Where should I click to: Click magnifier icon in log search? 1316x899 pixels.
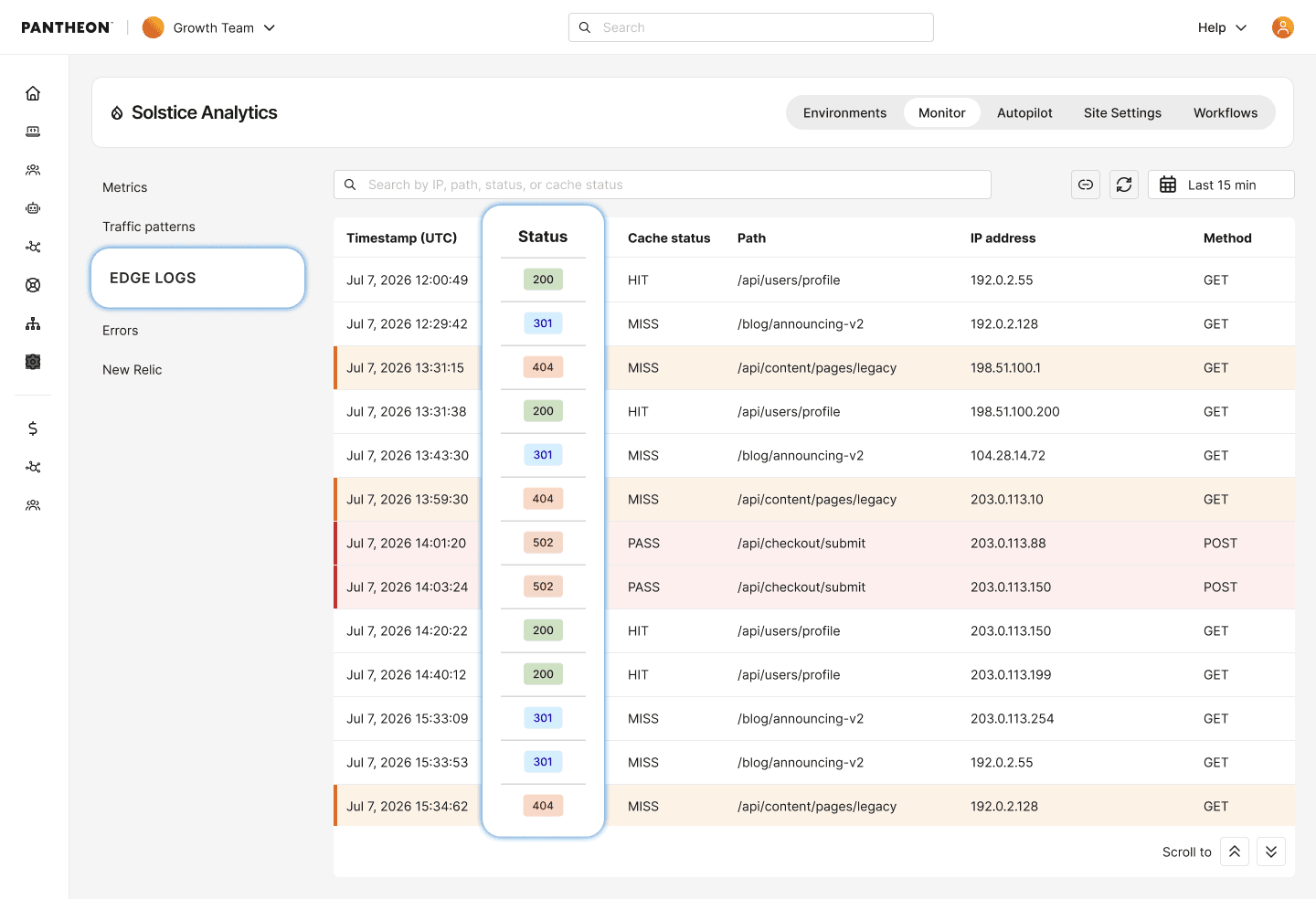pyautogui.click(x=350, y=185)
